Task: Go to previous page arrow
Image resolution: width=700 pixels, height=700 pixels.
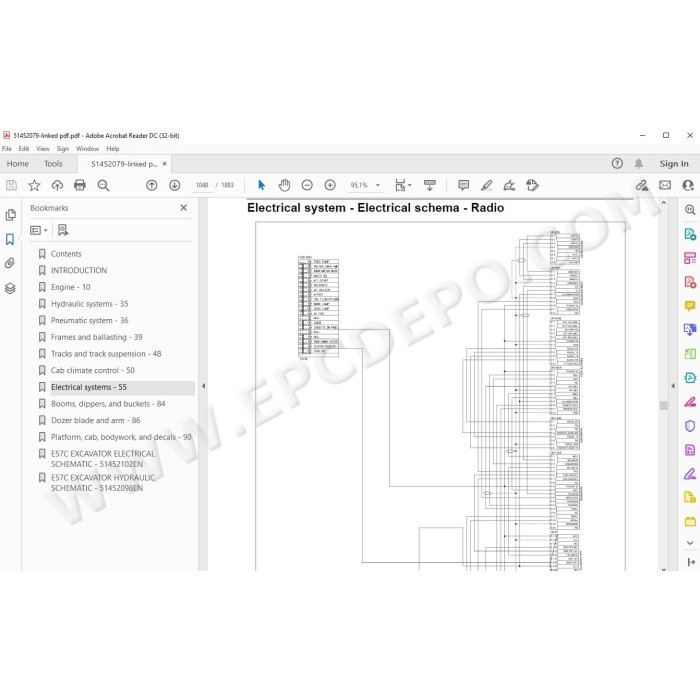Action: click(x=152, y=185)
